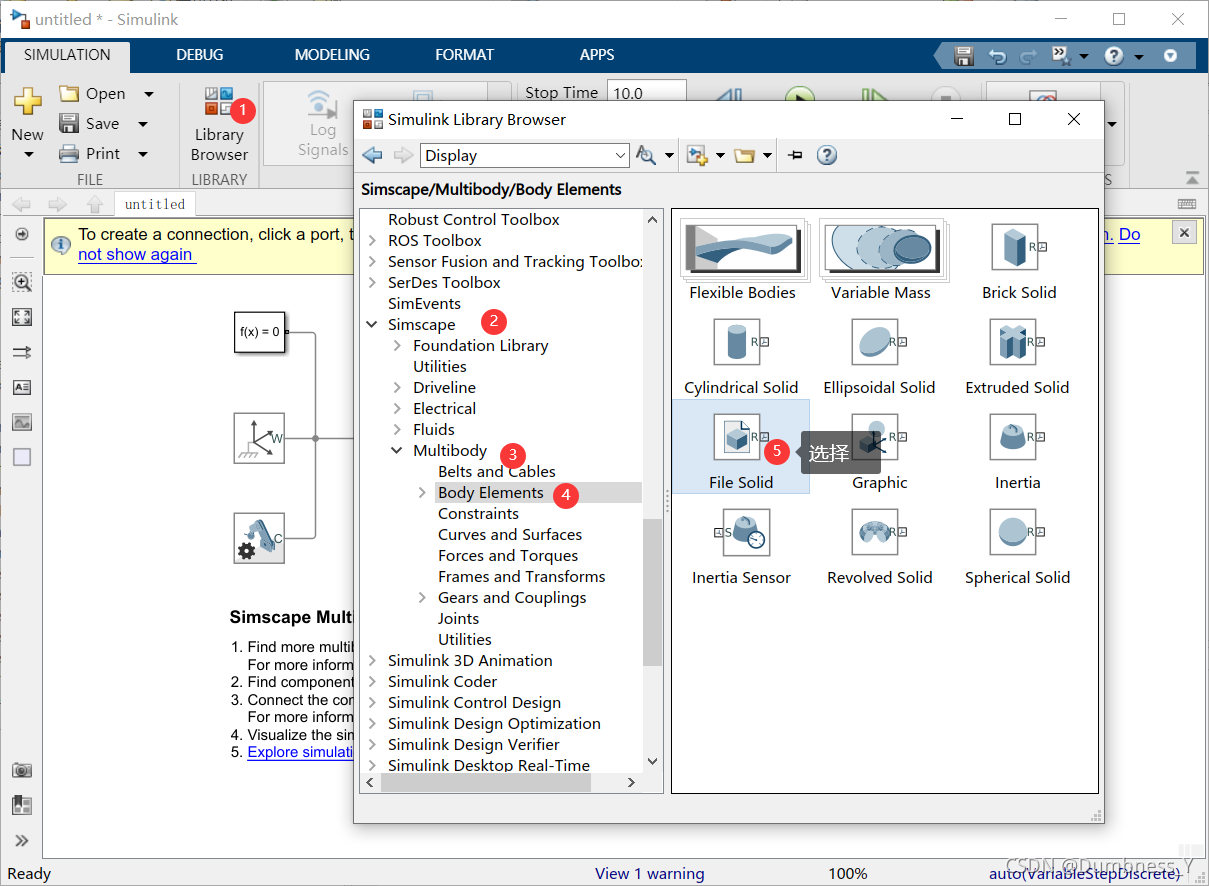1209x886 pixels.
Task: Expand the Gears and Couplings node
Action: (x=422, y=598)
